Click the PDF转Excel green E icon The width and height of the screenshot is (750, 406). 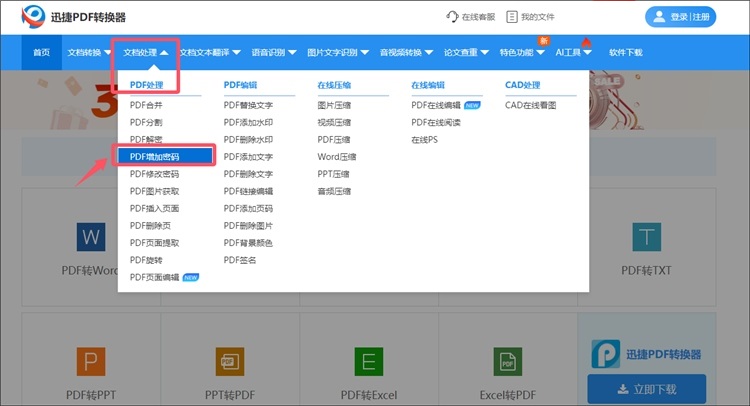click(x=369, y=361)
